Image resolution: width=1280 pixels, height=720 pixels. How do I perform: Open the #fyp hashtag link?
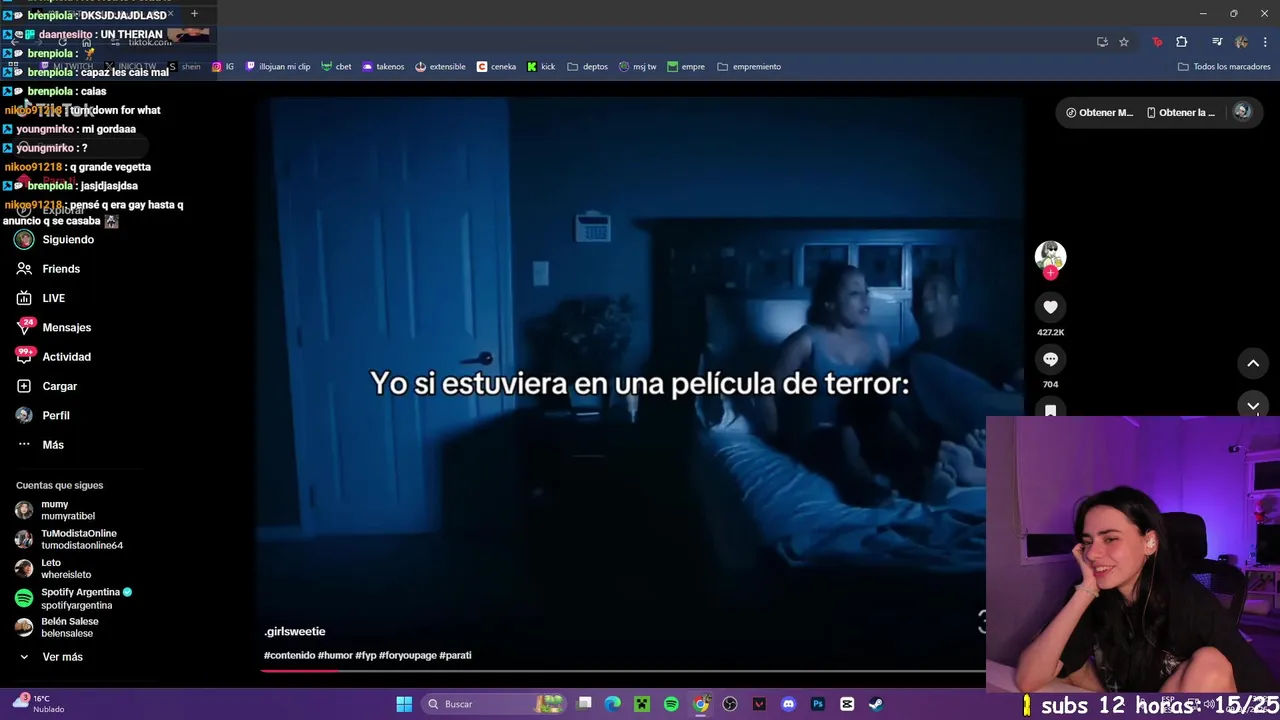coord(366,655)
